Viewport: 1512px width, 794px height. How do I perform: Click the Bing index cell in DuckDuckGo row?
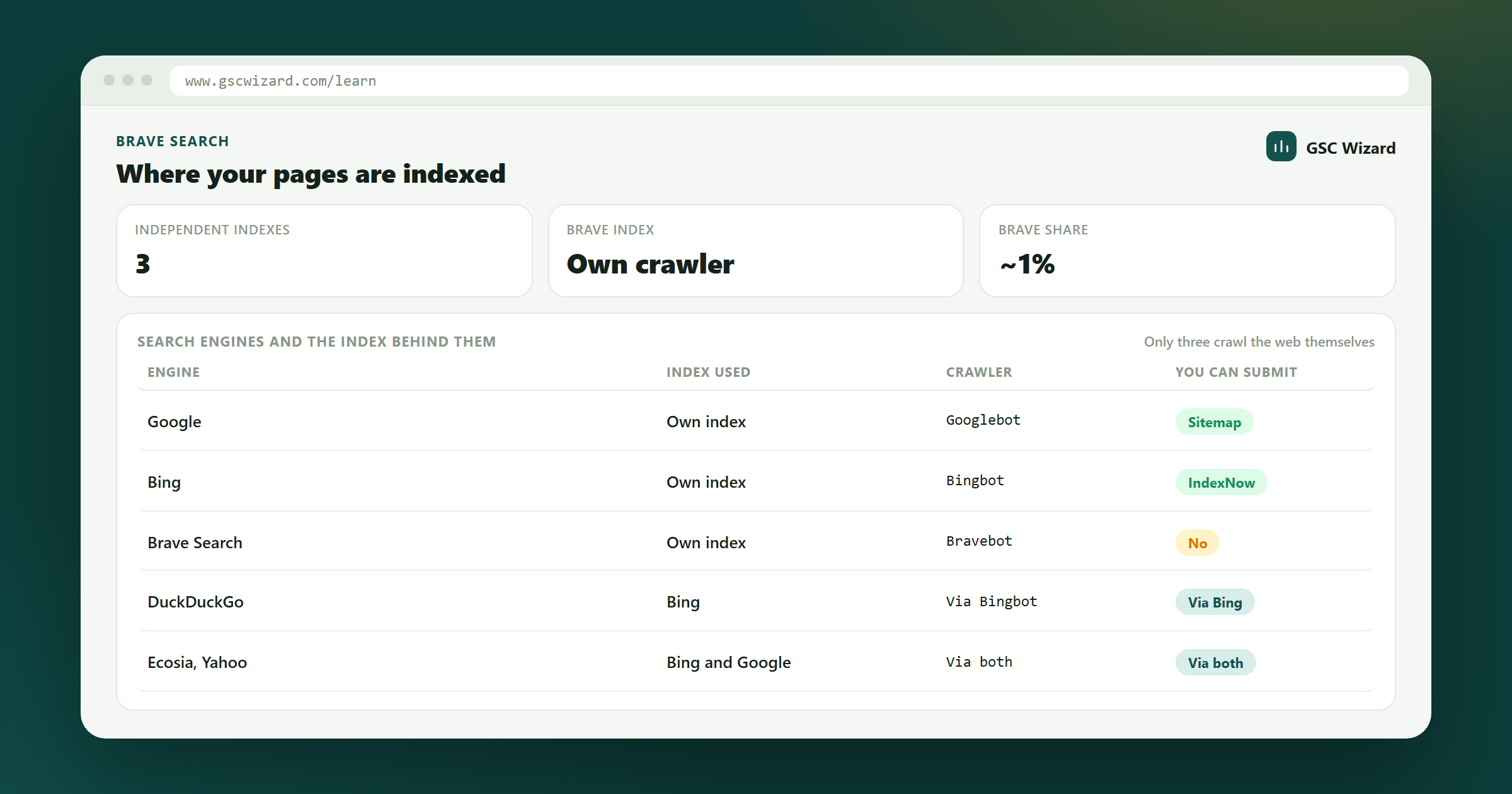(683, 602)
